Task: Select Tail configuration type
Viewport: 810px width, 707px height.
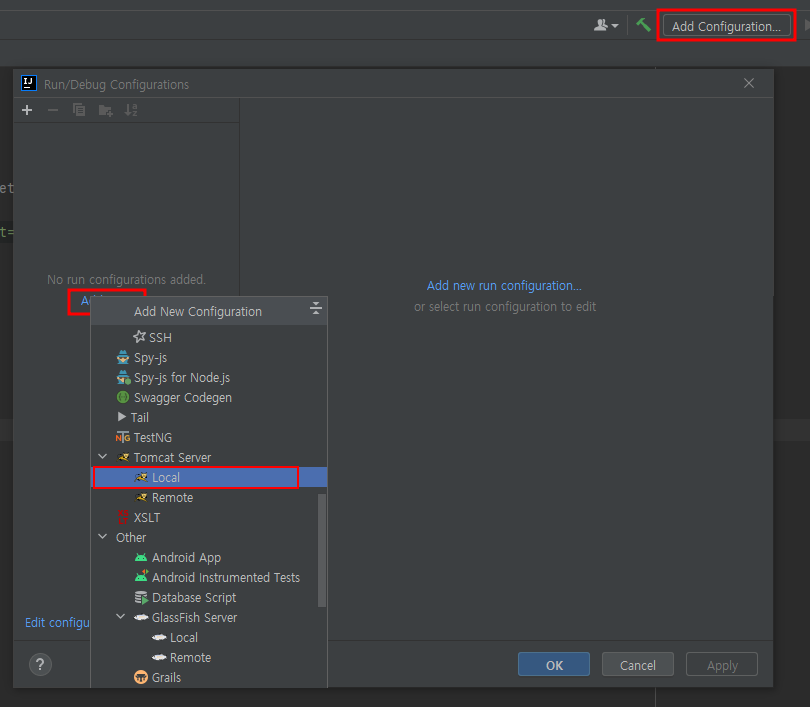Action: tap(209, 417)
